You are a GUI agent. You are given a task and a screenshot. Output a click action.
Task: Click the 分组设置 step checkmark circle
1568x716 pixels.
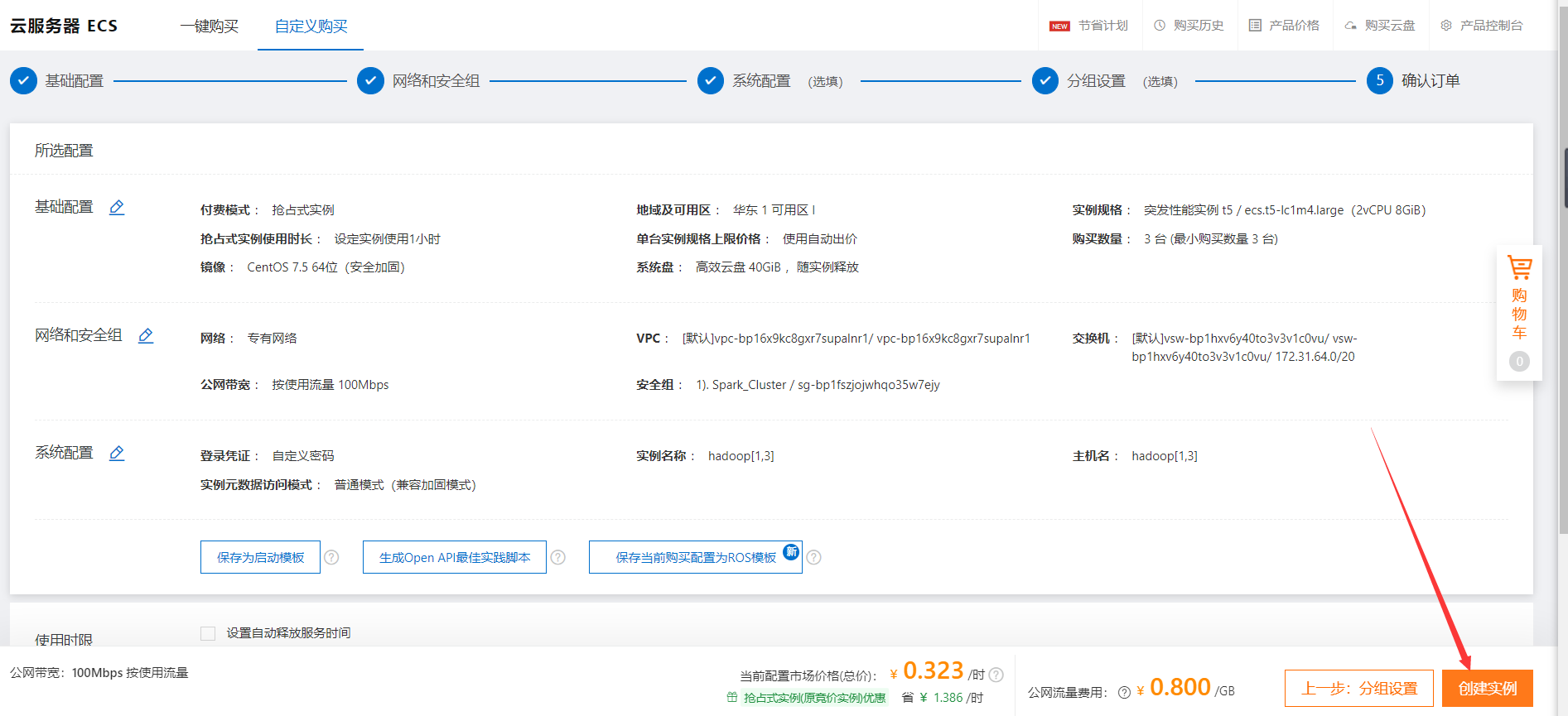tap(1045, 80)
